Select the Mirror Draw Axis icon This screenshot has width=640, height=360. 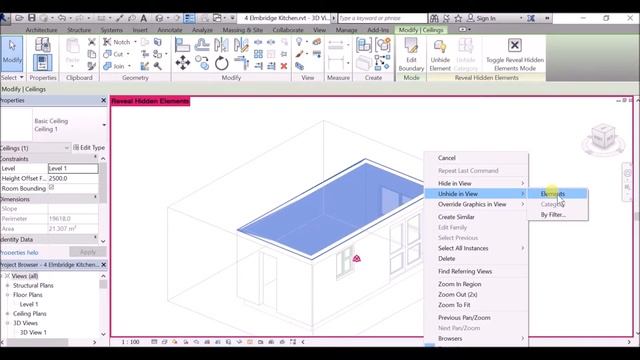241,44
